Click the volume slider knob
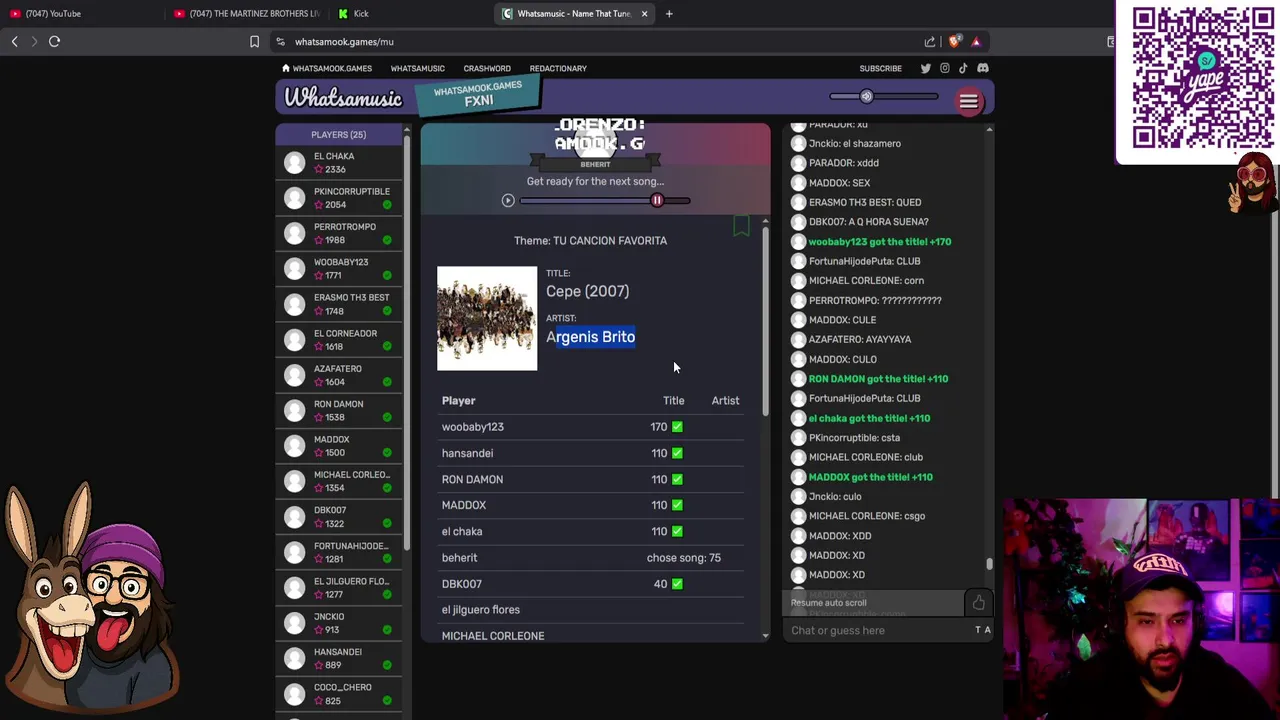1280x720 pixels. tap(867, 97)
